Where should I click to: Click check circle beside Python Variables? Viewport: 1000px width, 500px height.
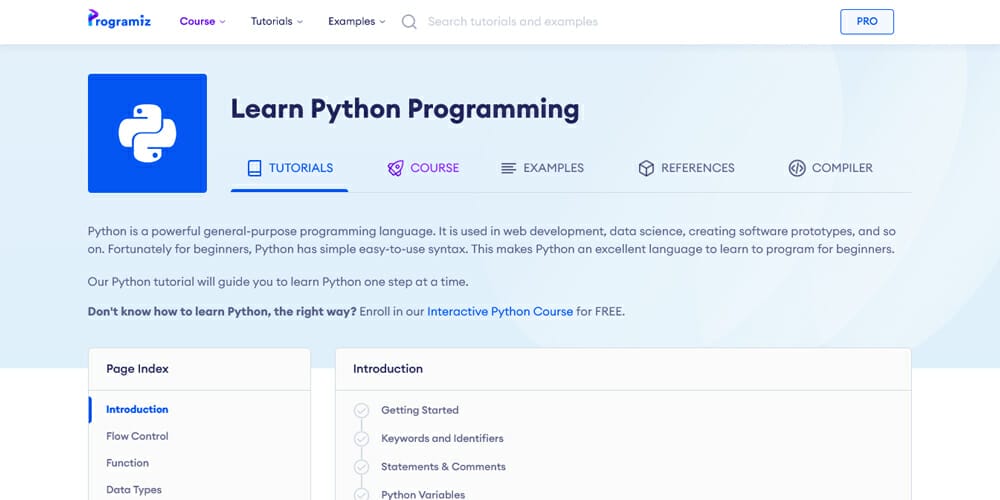362,495
